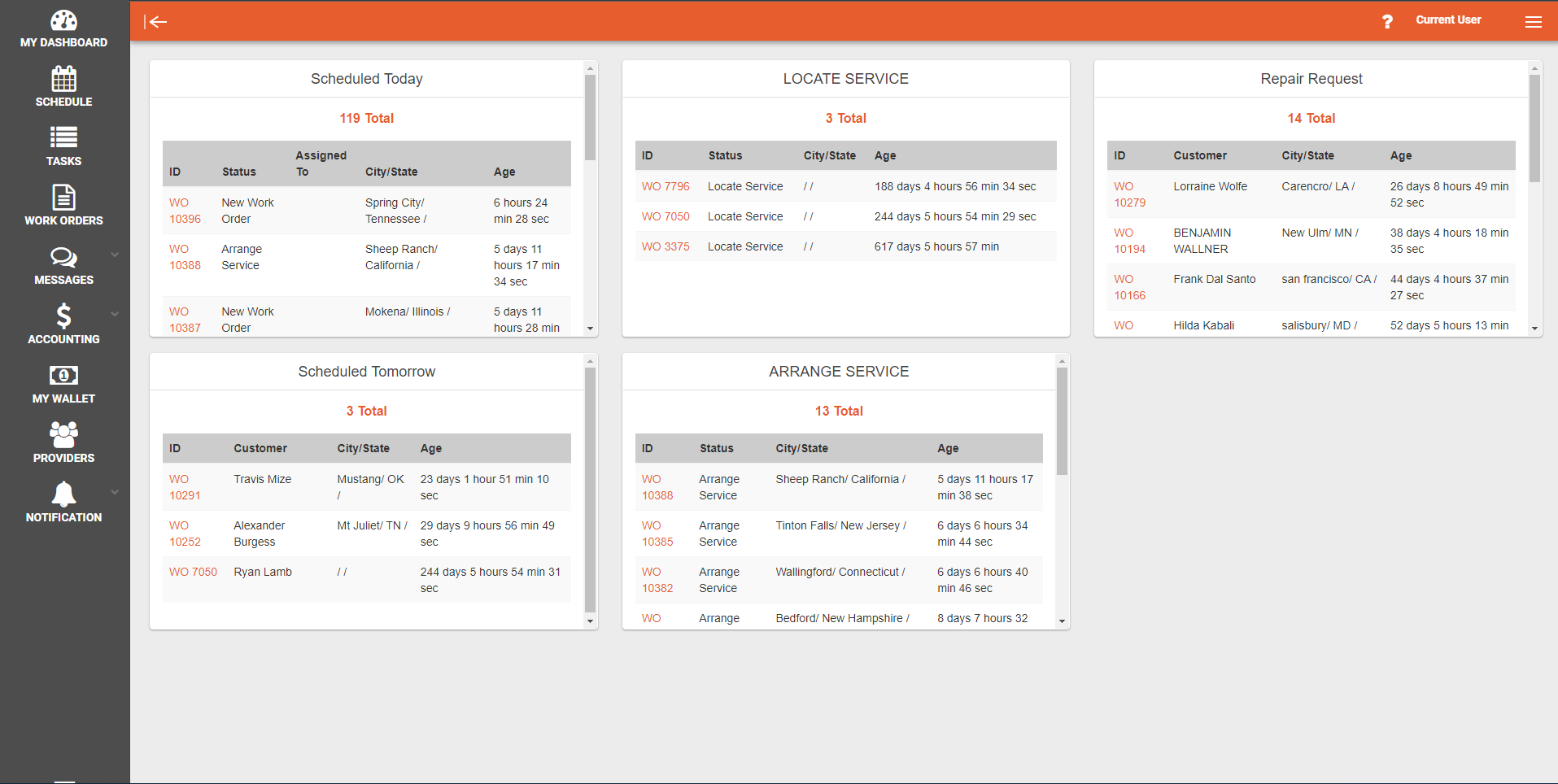Open the Work Orders document icon

point(63,198)
